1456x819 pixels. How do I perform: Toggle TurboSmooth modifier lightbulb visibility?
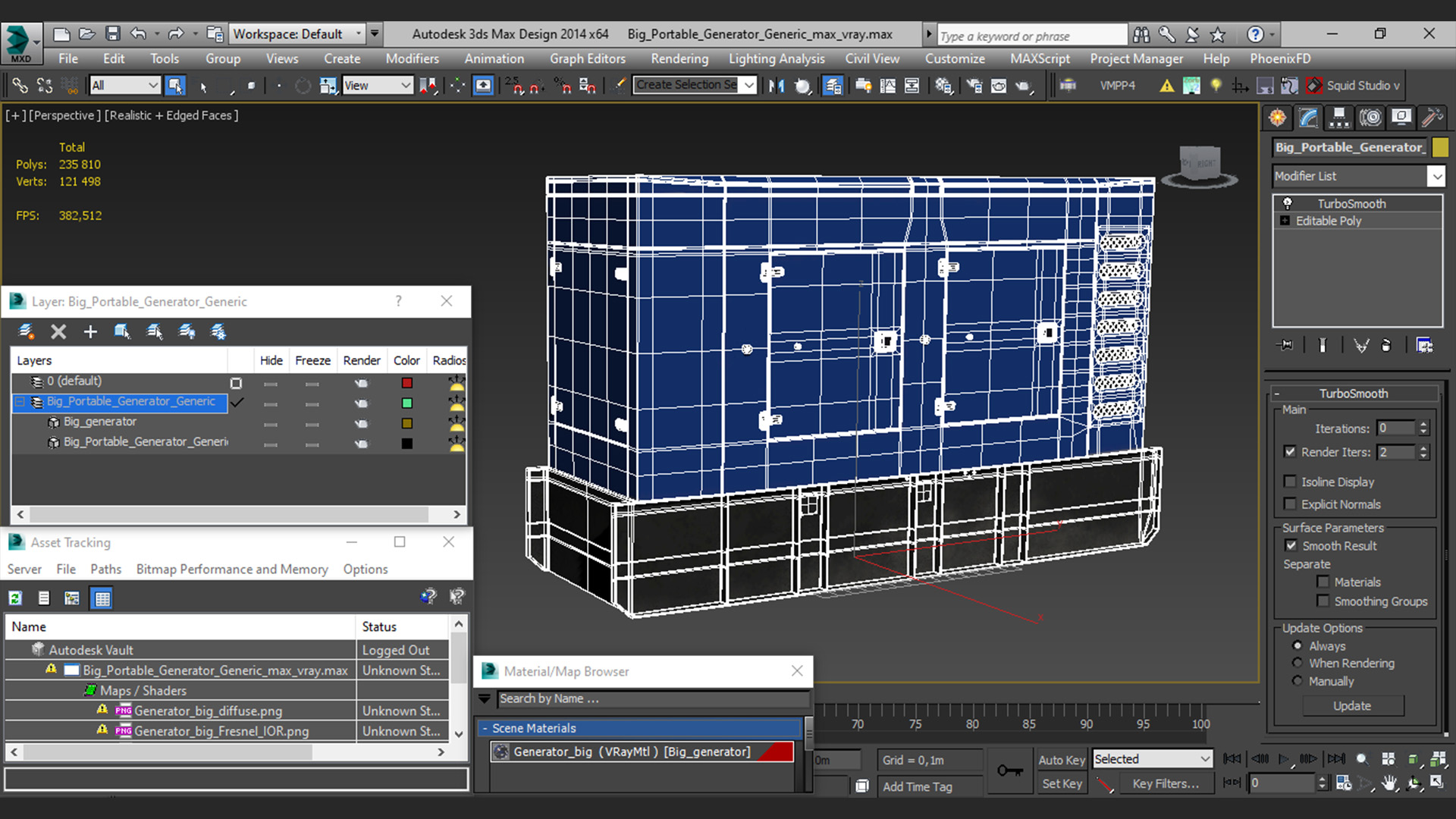[x=1287, y=203]
